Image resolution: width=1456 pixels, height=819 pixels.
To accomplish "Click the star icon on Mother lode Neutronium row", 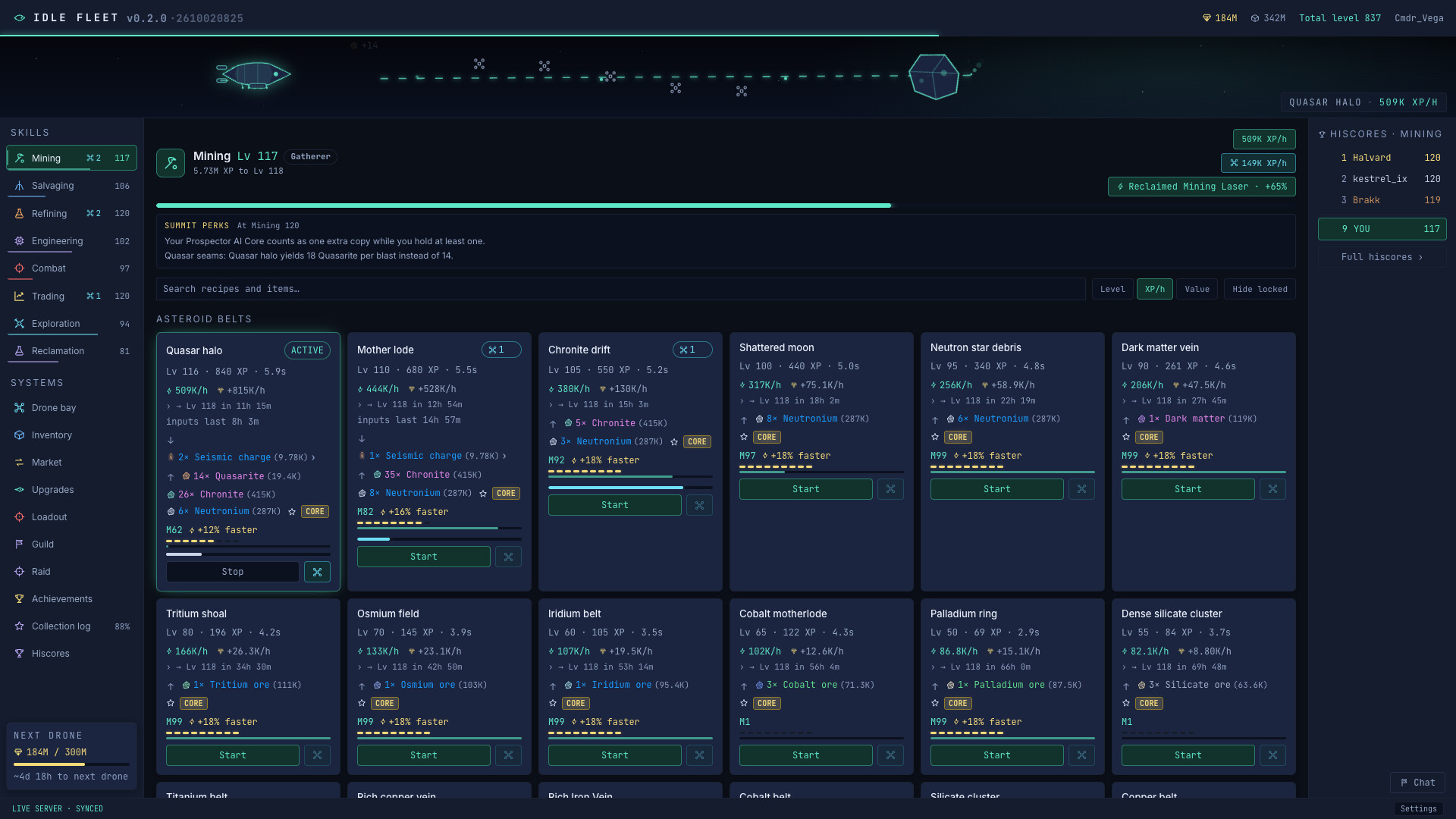I will tap(483, 494).
